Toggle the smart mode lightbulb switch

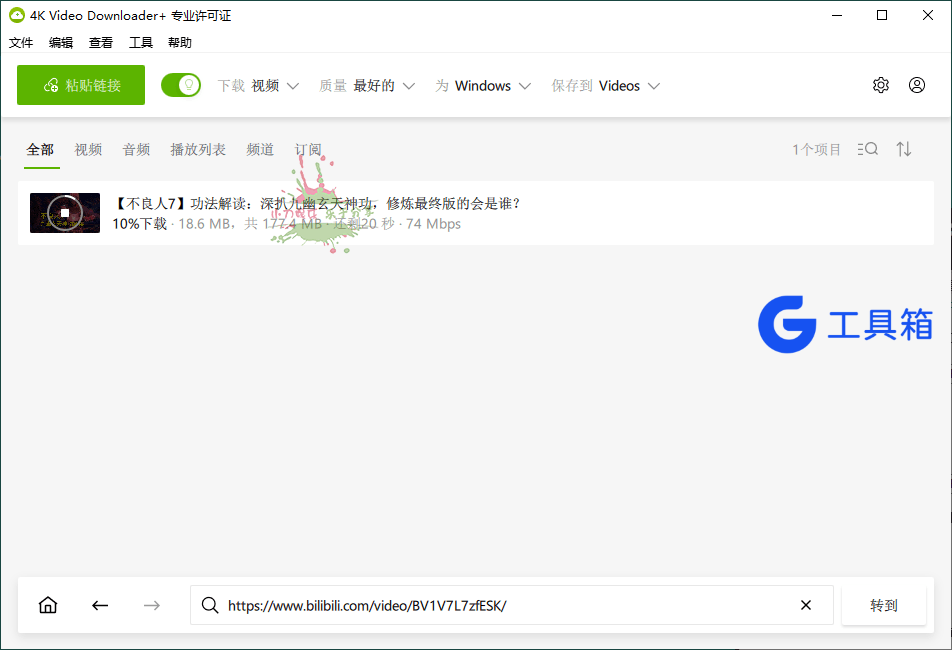tap(180, 85)
